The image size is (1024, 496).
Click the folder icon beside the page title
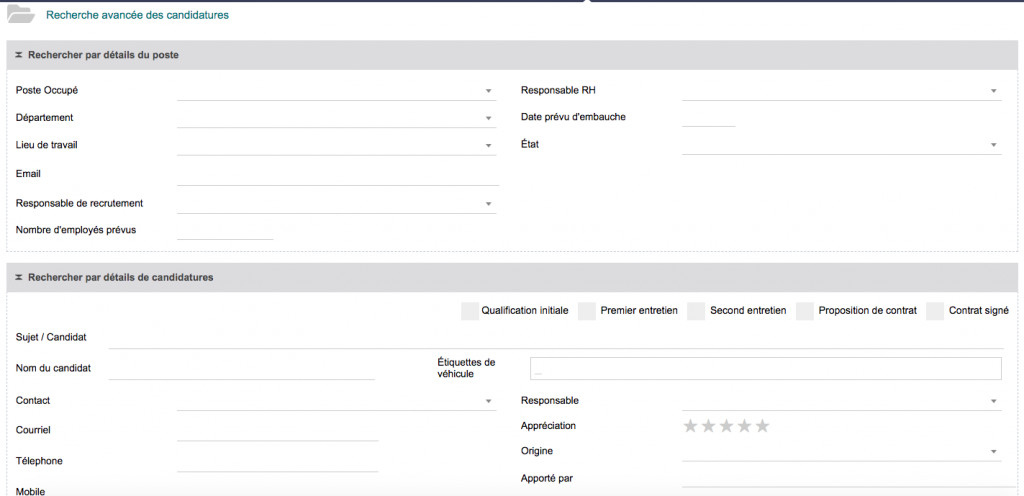click(21, 15)
